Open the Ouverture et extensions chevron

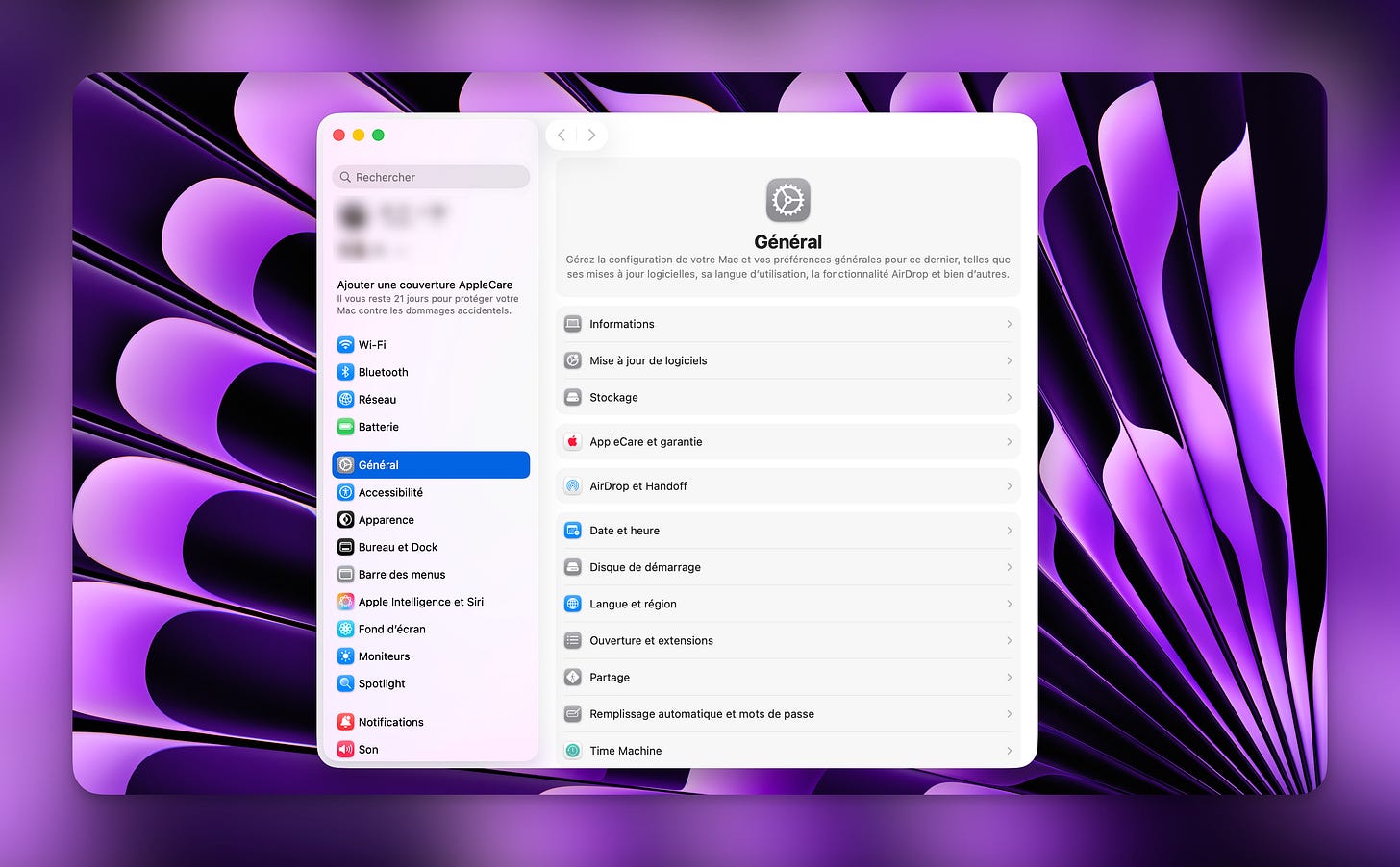[1009, 640]
